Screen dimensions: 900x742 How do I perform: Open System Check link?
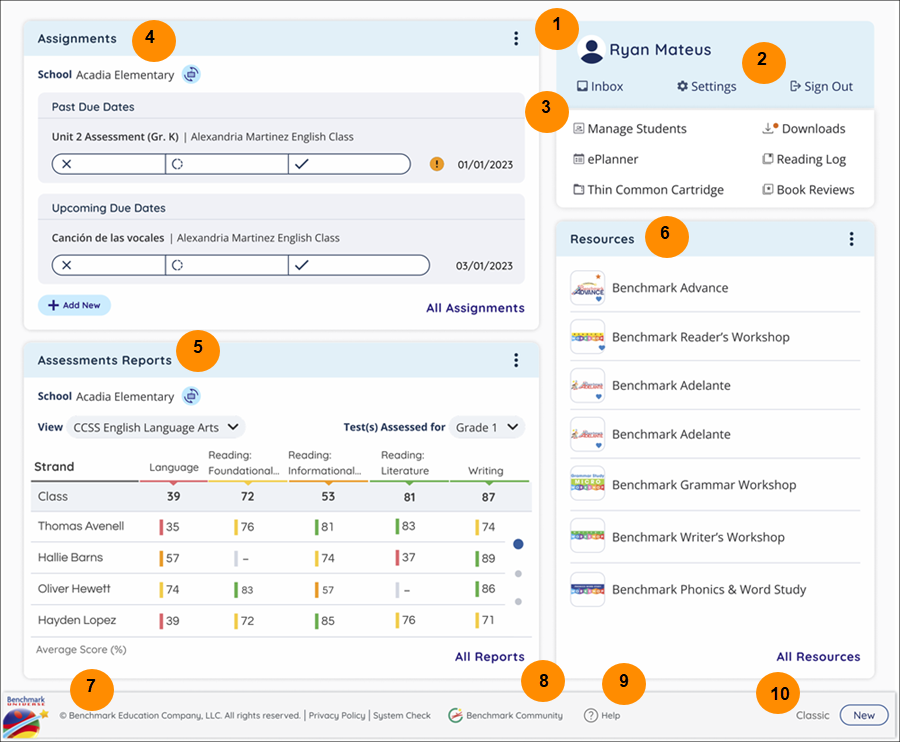click(402, 716)
